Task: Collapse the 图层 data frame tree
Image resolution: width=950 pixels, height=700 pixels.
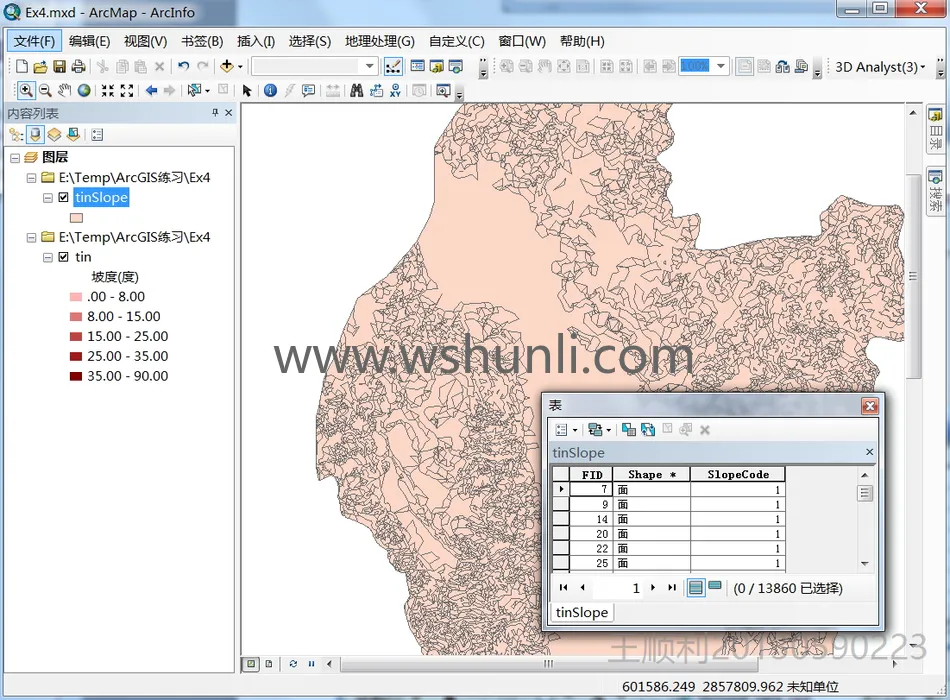Action: click(x=15, y=158)
